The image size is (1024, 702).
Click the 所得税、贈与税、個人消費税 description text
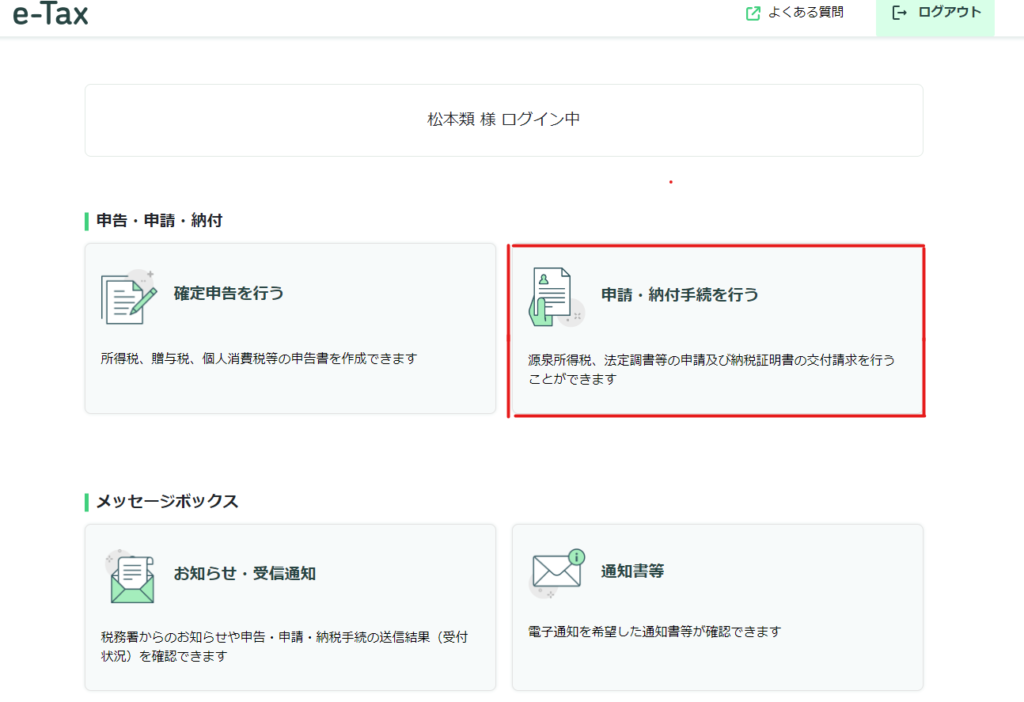pyautogui.click(x=258, y=359)
